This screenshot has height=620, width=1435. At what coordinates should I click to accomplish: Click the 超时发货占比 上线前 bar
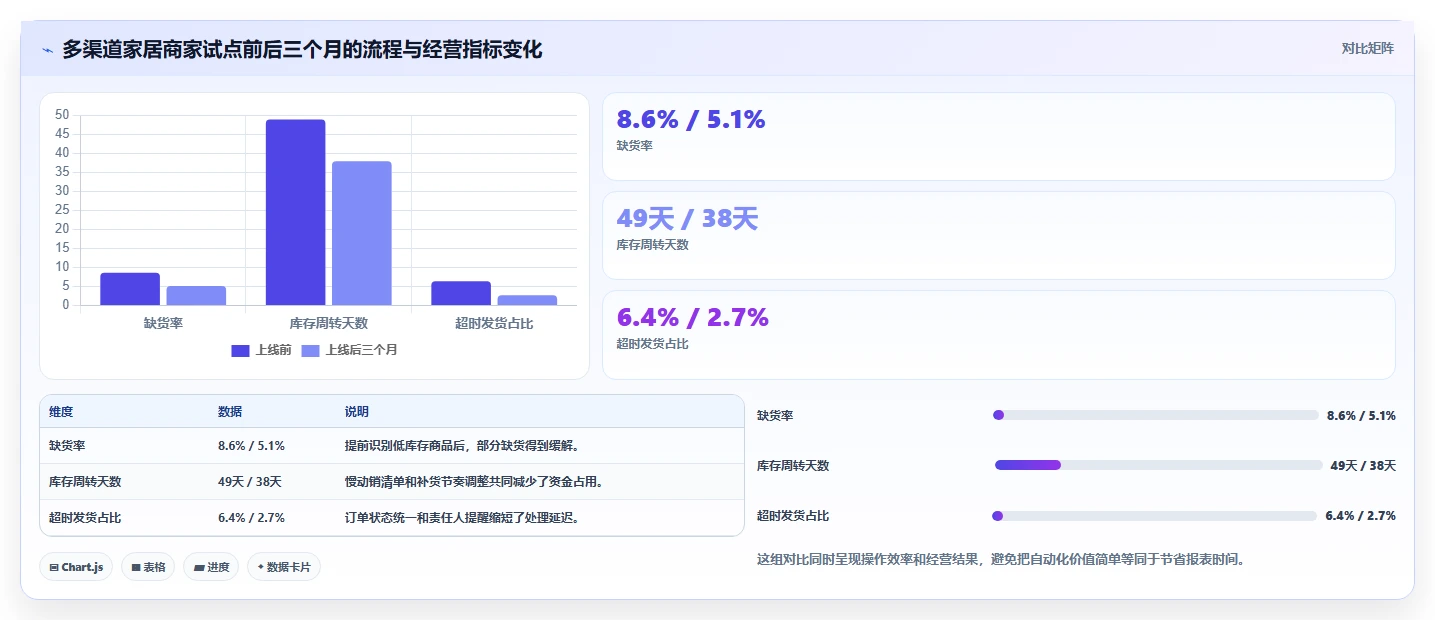tap(461, 293)
